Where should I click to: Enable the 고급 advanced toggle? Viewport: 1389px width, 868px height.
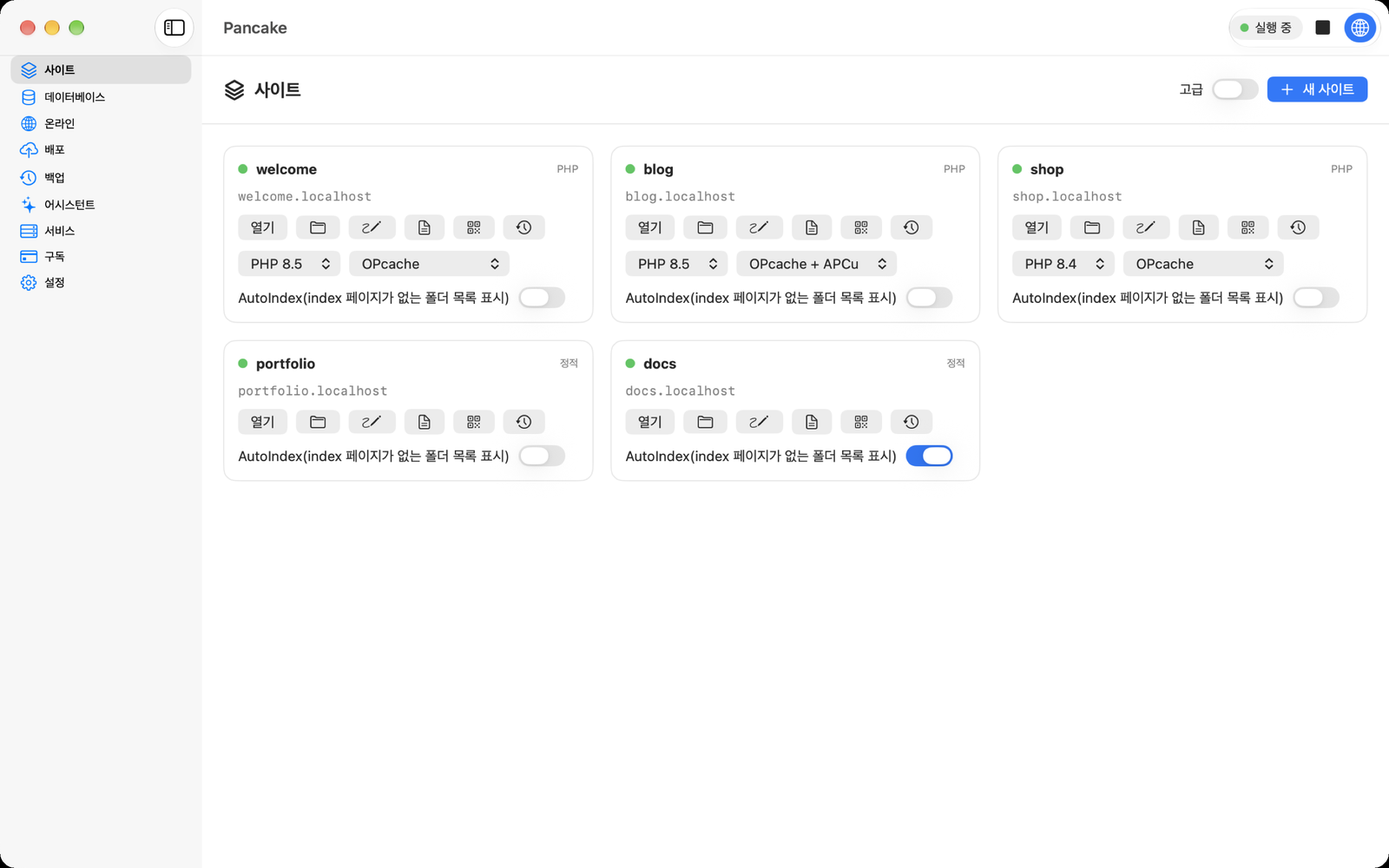pyautogui.click(x=1234, y=89)
